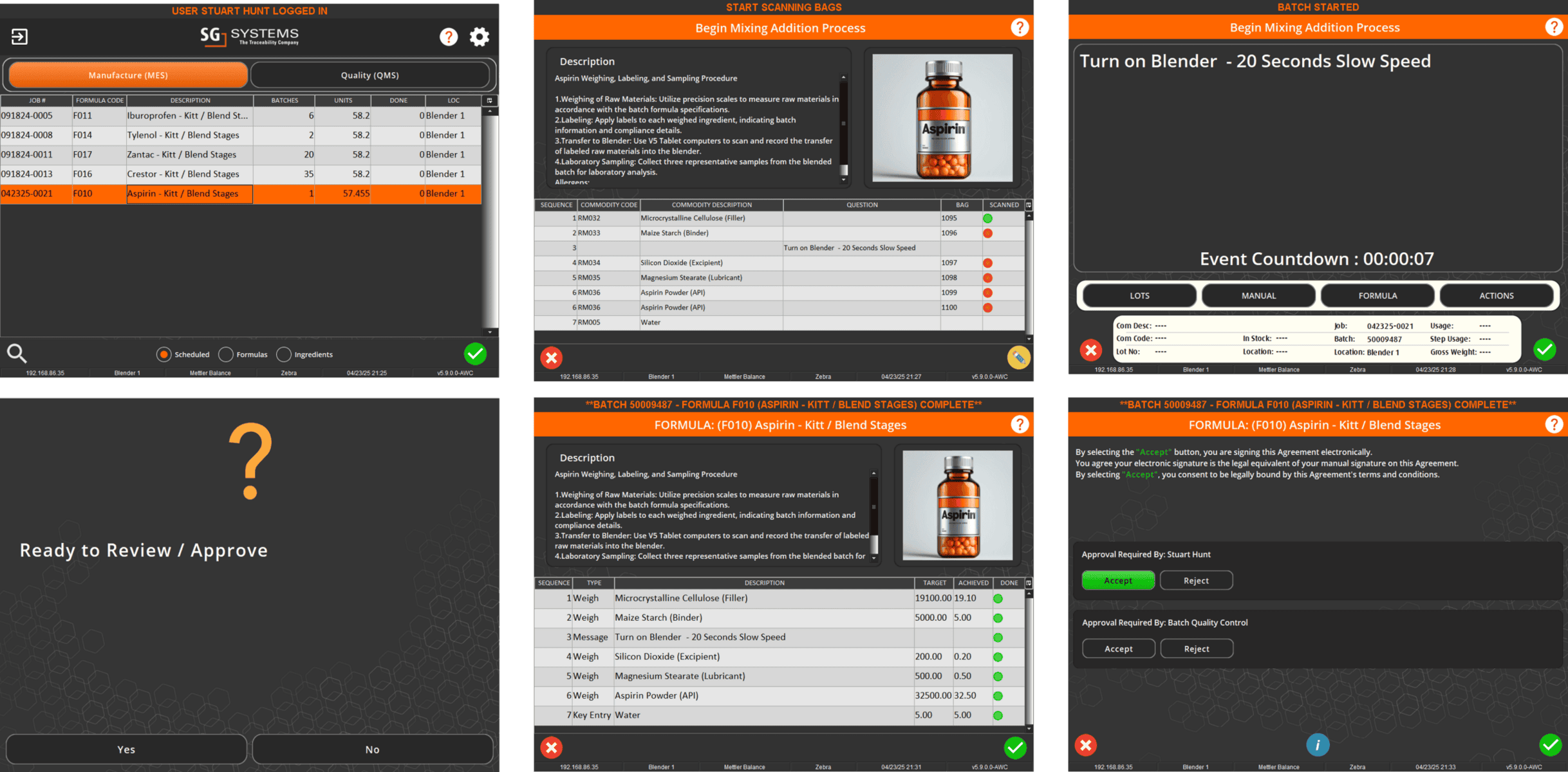1568x772 pixels.
Task: Select the RM032 Microcrystalline Cellulose bag row
Action: click(x=779, y=219)
